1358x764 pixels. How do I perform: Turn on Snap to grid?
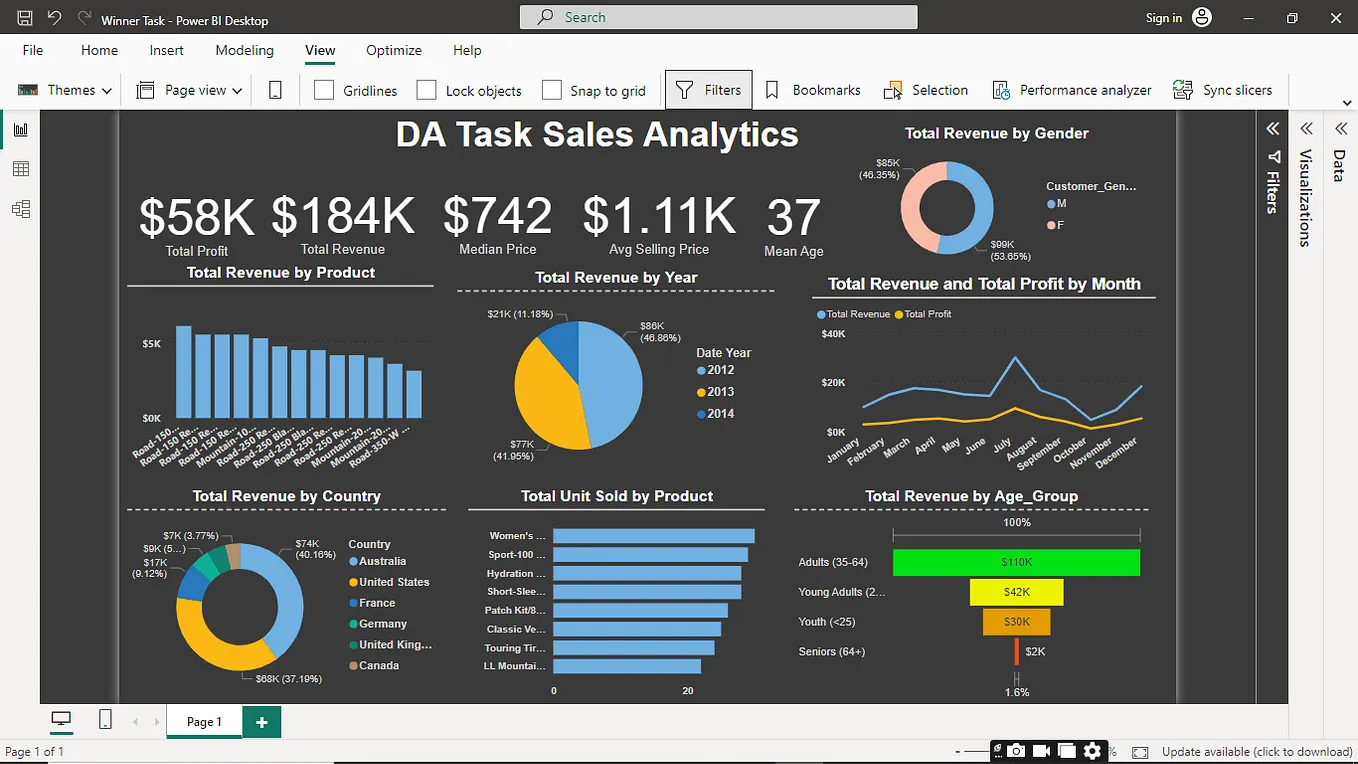coord(552,89)
